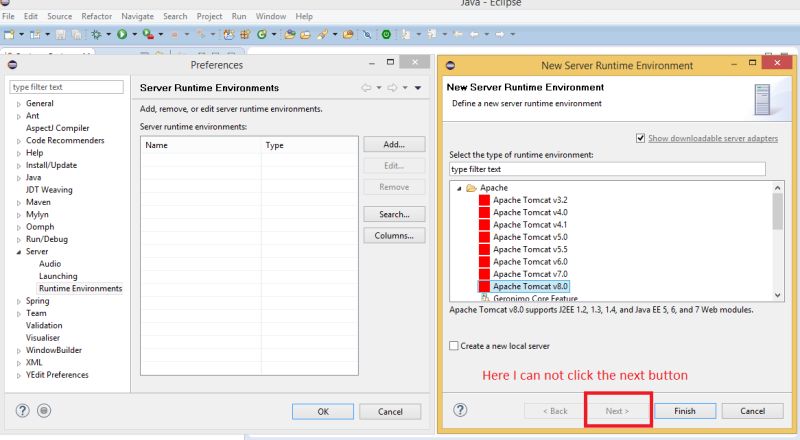The width and height of the screenshot is (800, 440).
Task: Click the link-style icon before green power icon
Action: click(x=367, y=34)
